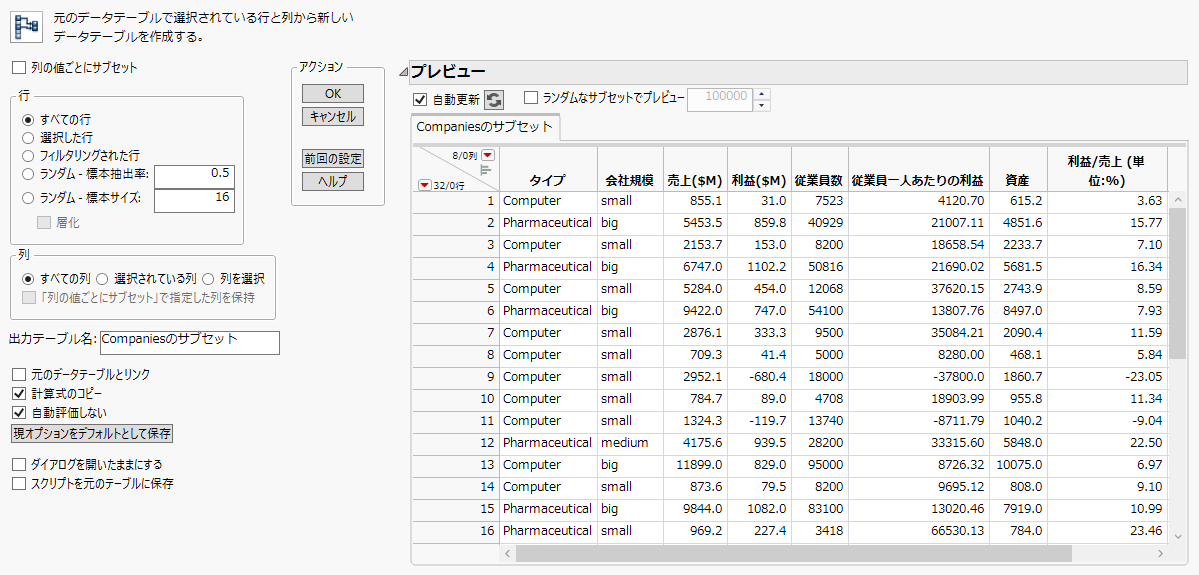The image size is (1199, 575).
Task: Click the up arrow of the preview size spinner
Action: tap(763, 94)
